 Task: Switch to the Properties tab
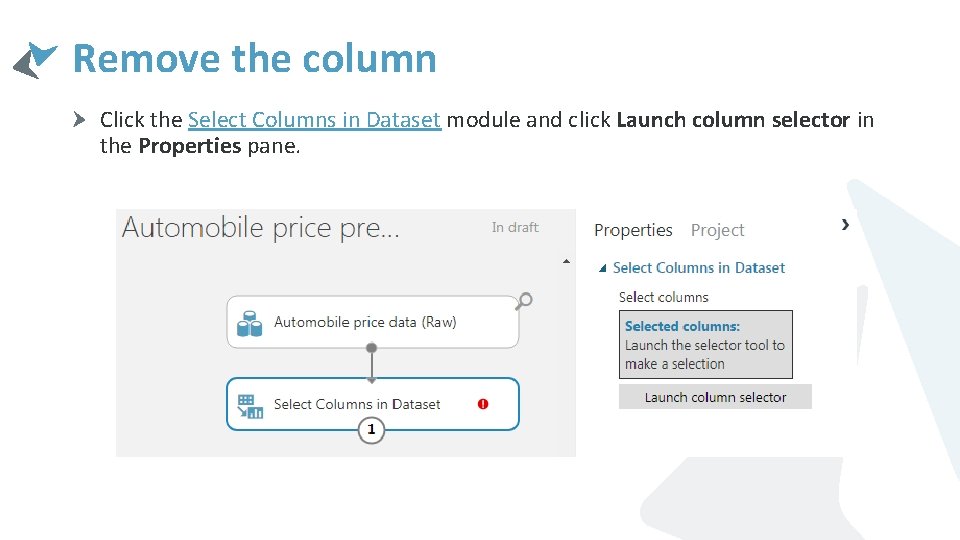(x=633, y=230)
